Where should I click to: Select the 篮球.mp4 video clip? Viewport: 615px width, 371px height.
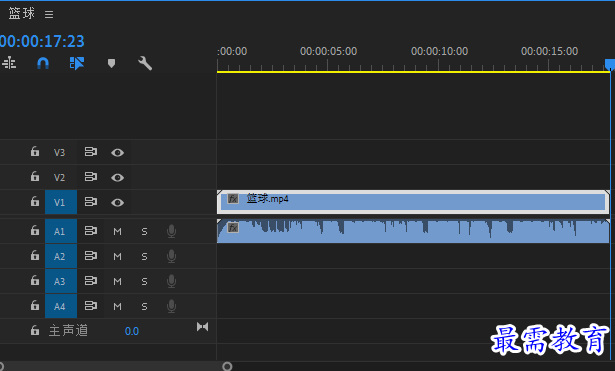click(413, 202)
